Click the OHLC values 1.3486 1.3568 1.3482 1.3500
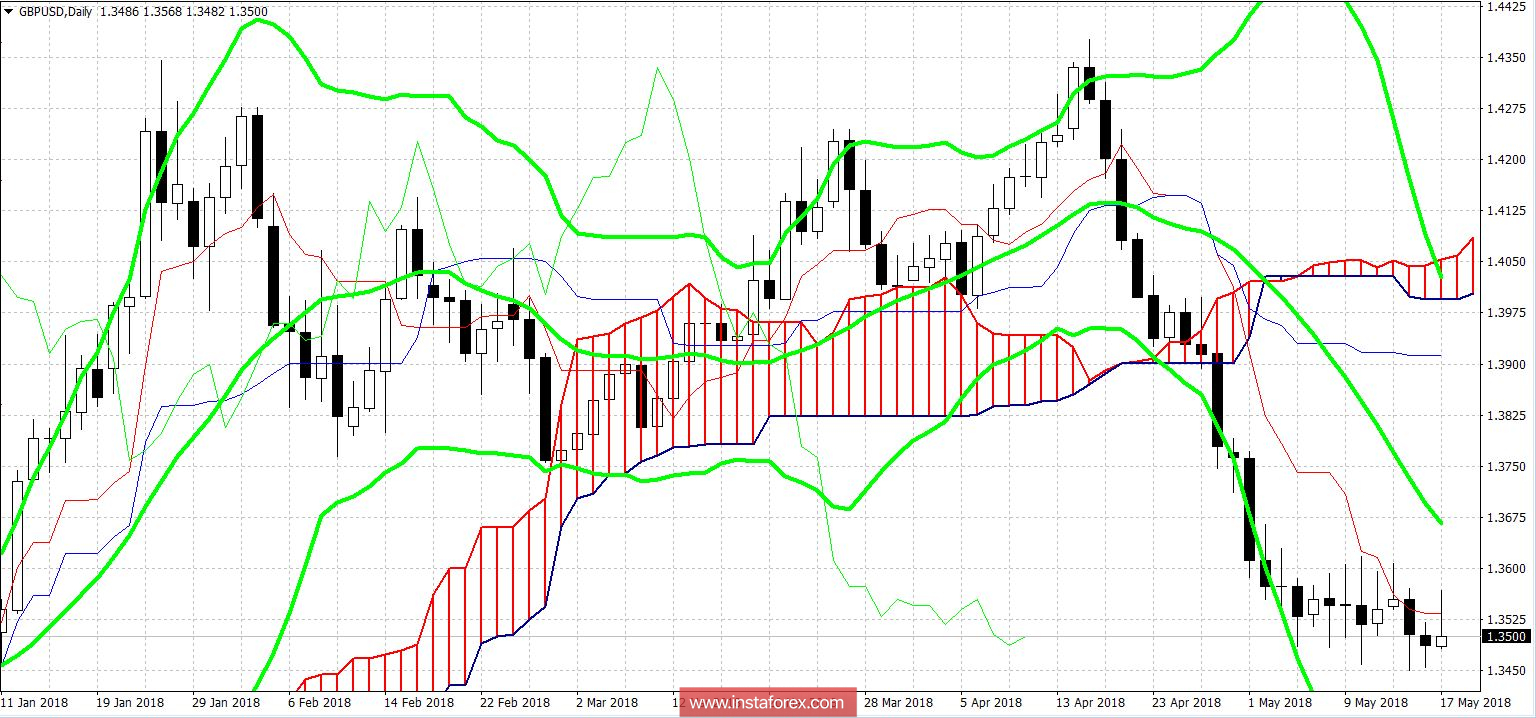This screenshot has height=718, width=1536. click(x=183, y=11)
